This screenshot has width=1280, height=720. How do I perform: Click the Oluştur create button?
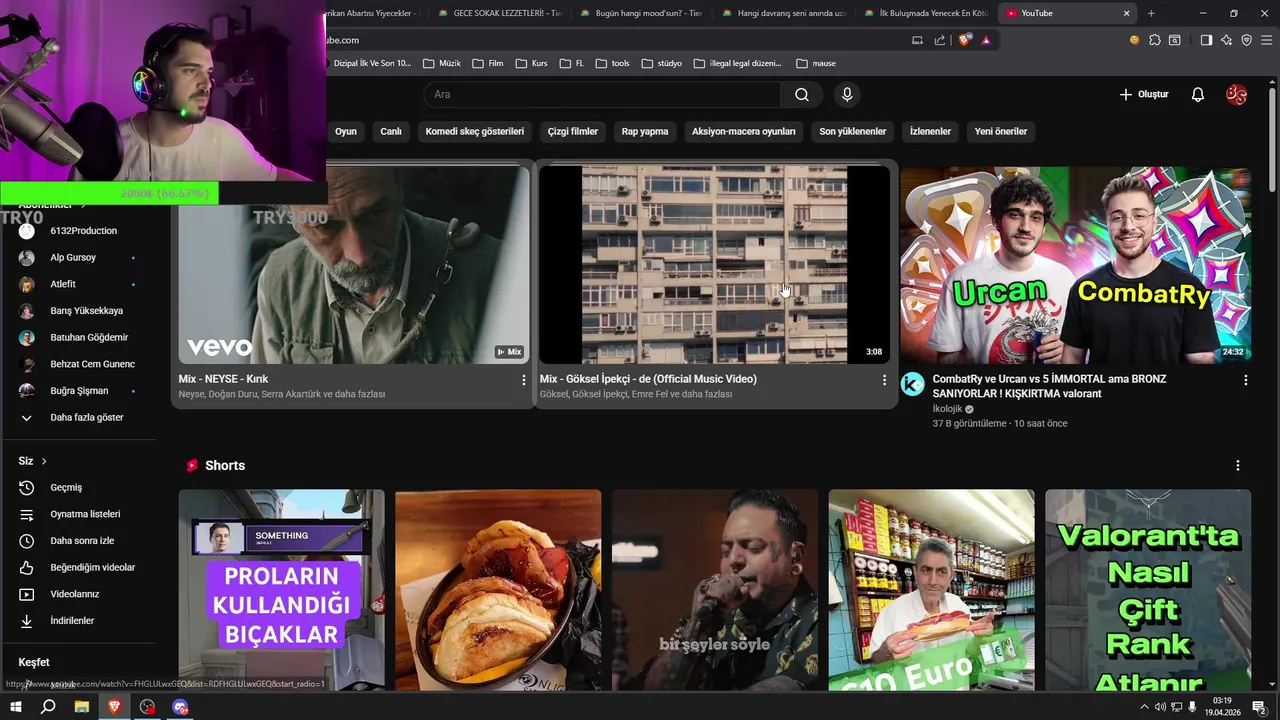[1143, 94]
